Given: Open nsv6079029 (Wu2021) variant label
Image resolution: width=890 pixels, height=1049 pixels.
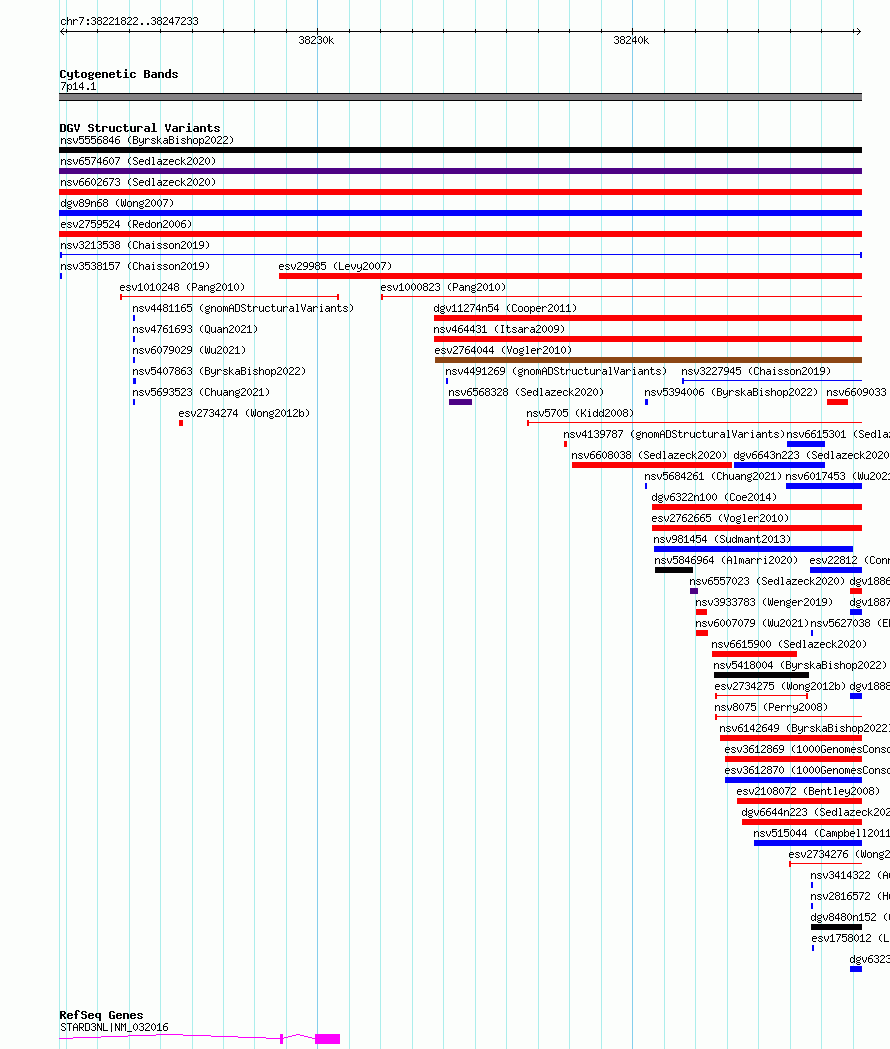Looking at the screenshot, I should pyautogui.click(x=189, y=351).
